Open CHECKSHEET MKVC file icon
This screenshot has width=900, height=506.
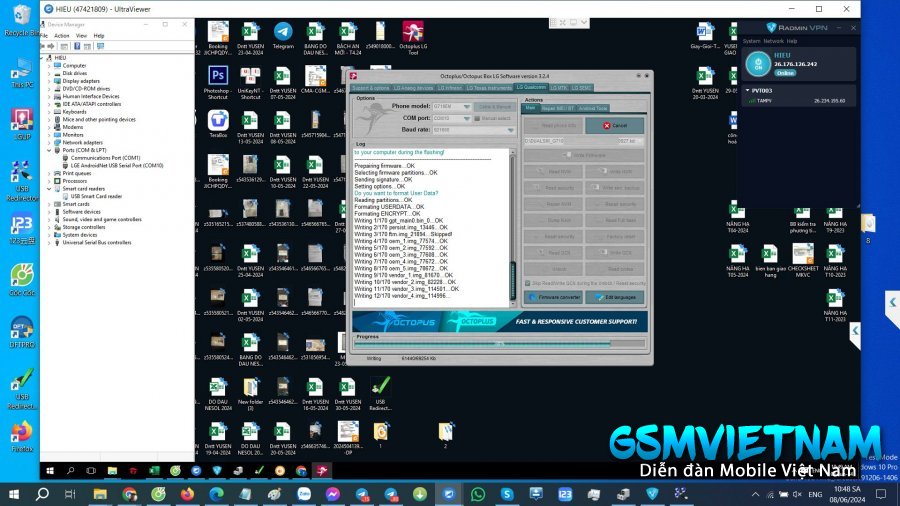[x=802, y=260]
